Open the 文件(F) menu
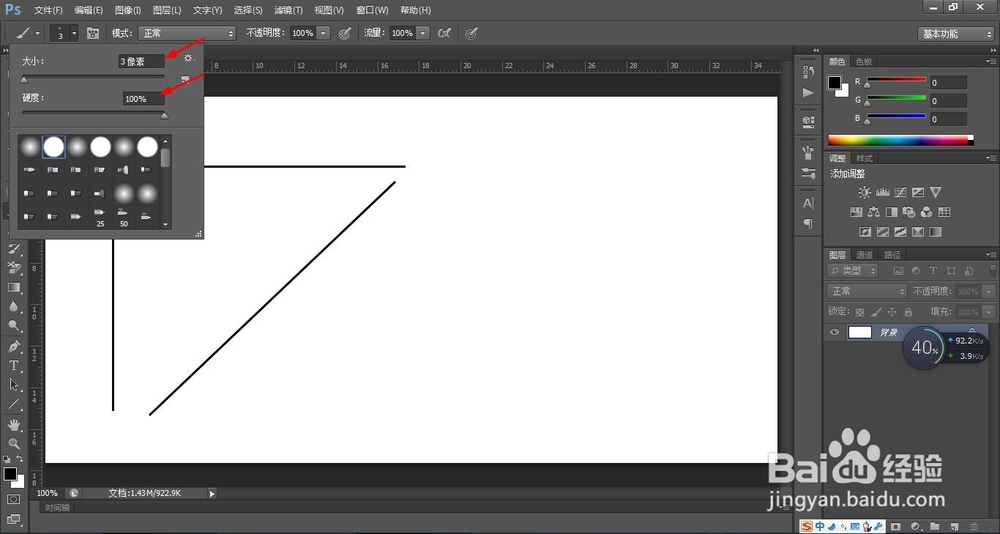Screen dimensions: 1000x534 point(48,10)
